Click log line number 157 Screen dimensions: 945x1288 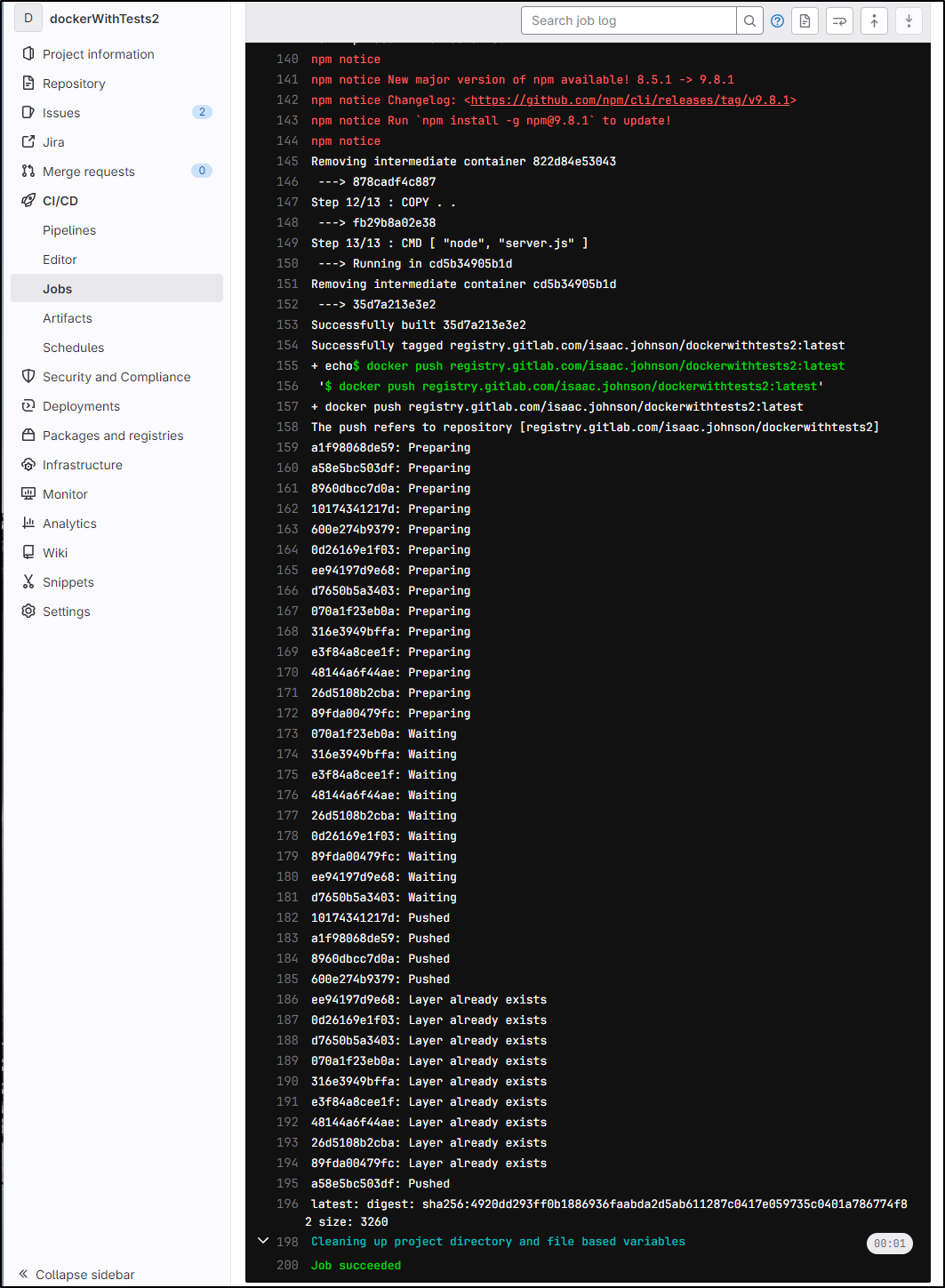pos(287,406)
